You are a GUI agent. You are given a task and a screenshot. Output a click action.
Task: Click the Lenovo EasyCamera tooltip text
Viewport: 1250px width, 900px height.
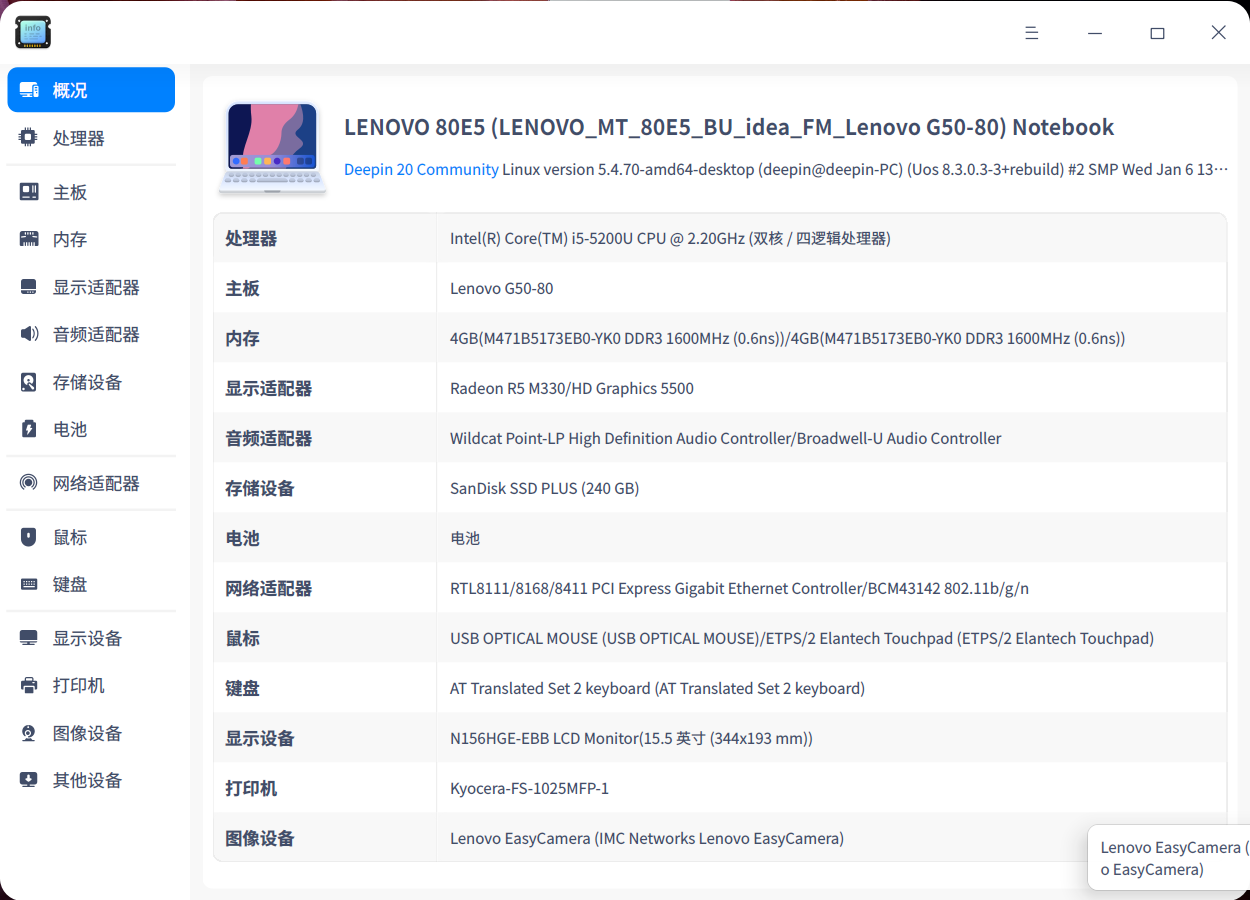[x=1168, y=857]
